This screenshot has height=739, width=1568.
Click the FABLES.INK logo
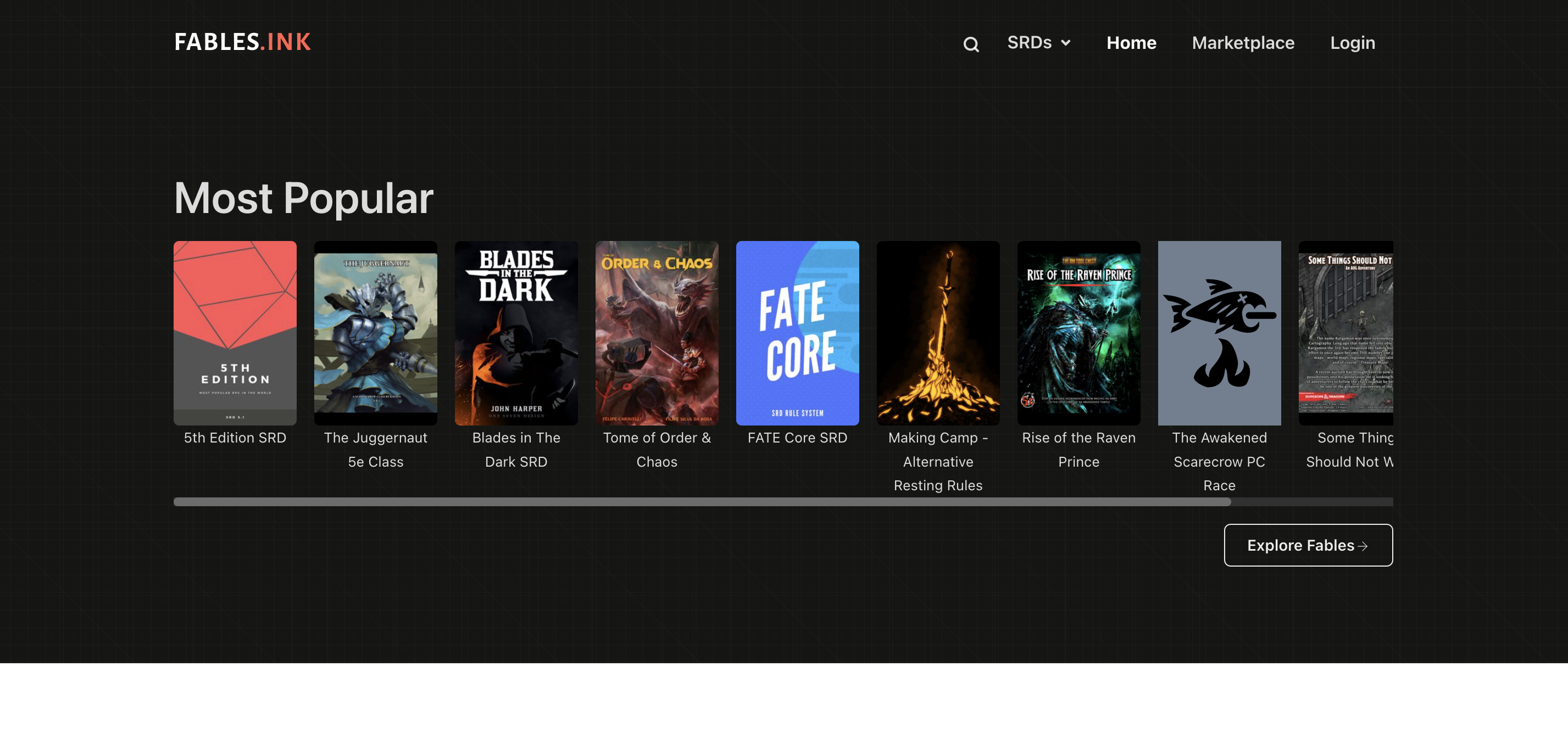[242, 42]
